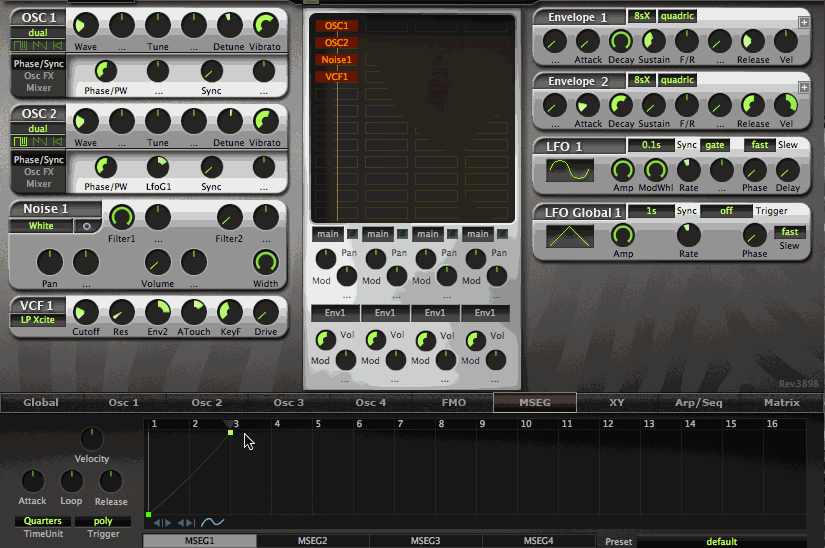825x548 pixels.
Task: Switch to the Global tab
Action: click(x=41, y=403)
